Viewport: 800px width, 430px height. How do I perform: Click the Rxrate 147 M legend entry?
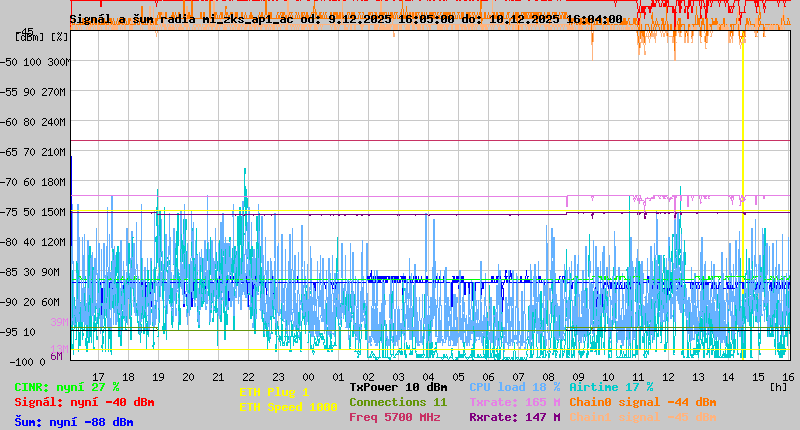click(x=515, y=417)
